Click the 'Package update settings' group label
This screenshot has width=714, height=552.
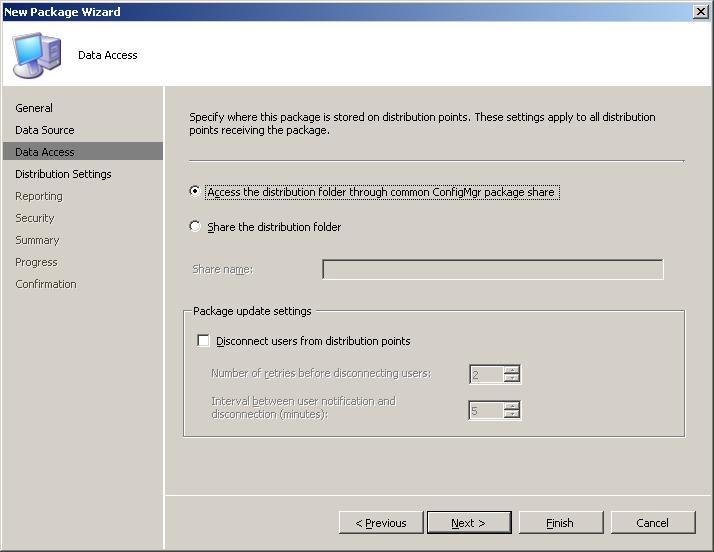pos(252,311)
